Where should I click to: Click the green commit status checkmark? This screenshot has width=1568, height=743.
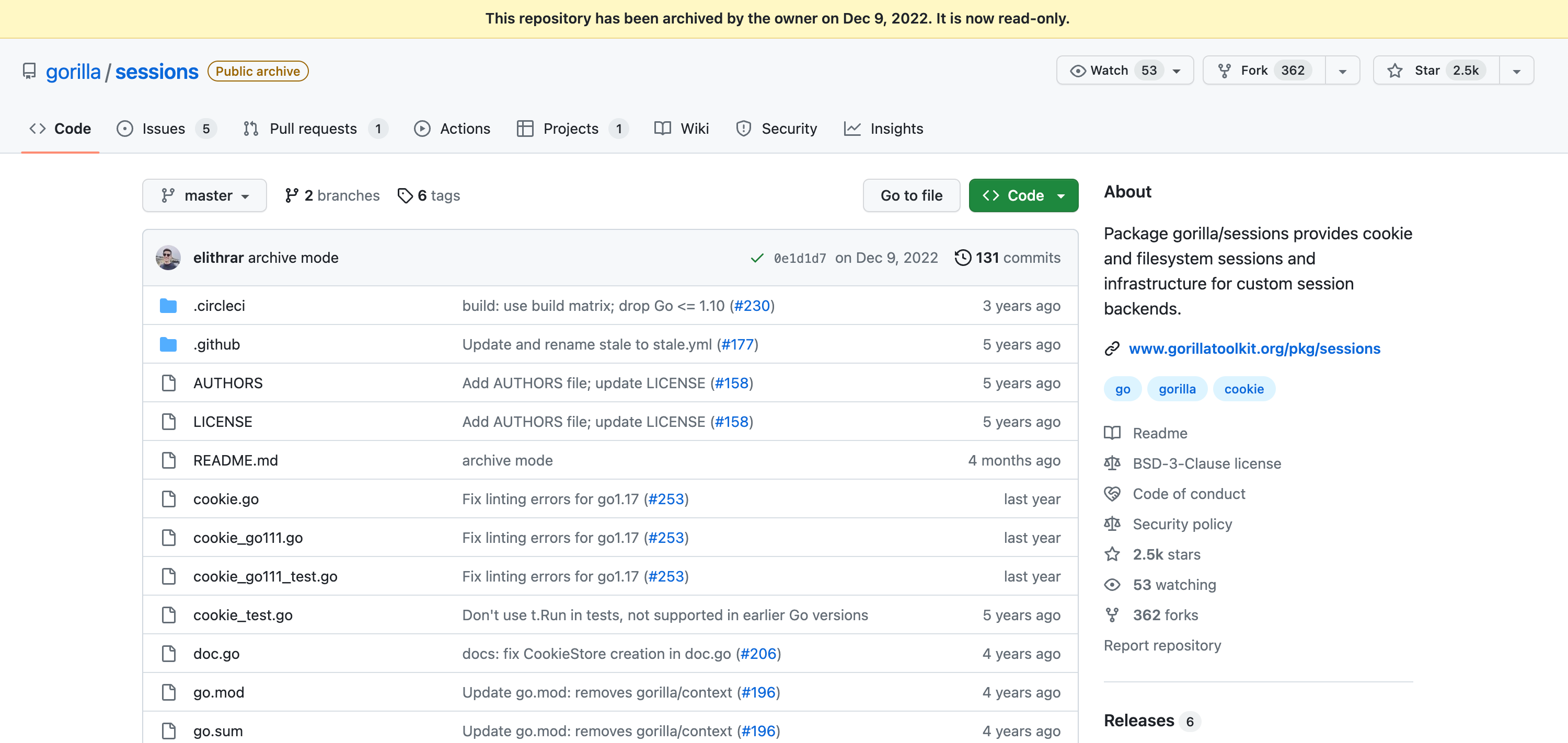coord(757,258)
